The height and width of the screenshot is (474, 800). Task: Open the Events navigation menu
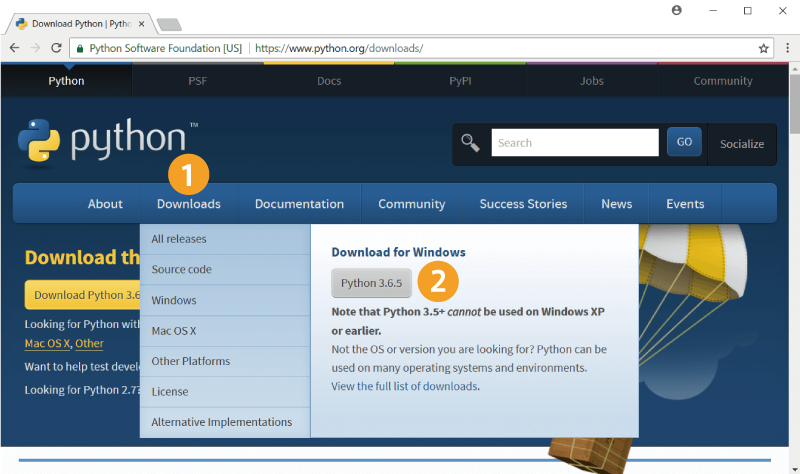tap(685, 204)
